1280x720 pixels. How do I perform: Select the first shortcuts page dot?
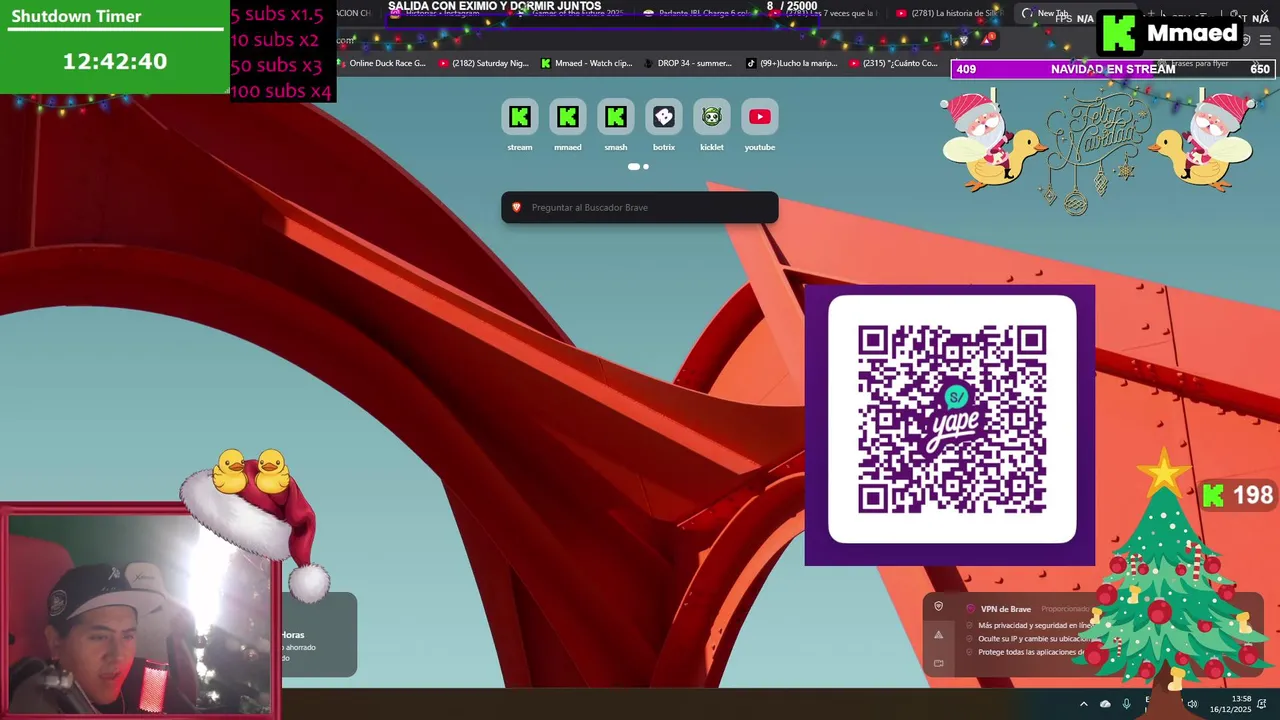pos(633,167)
